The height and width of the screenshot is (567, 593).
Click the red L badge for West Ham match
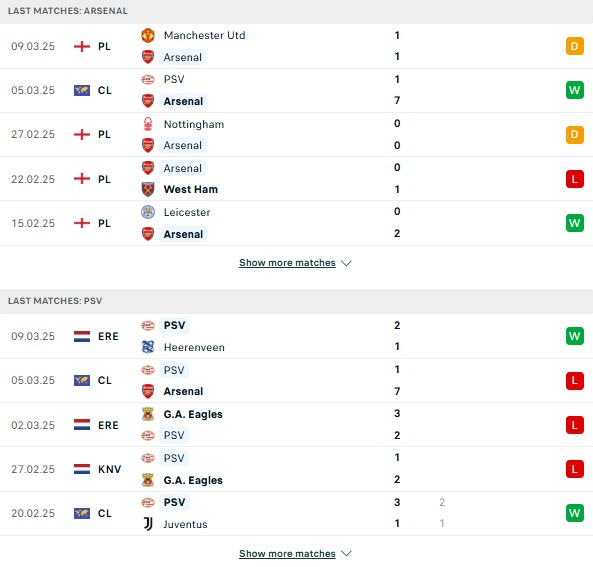(574, 179)
